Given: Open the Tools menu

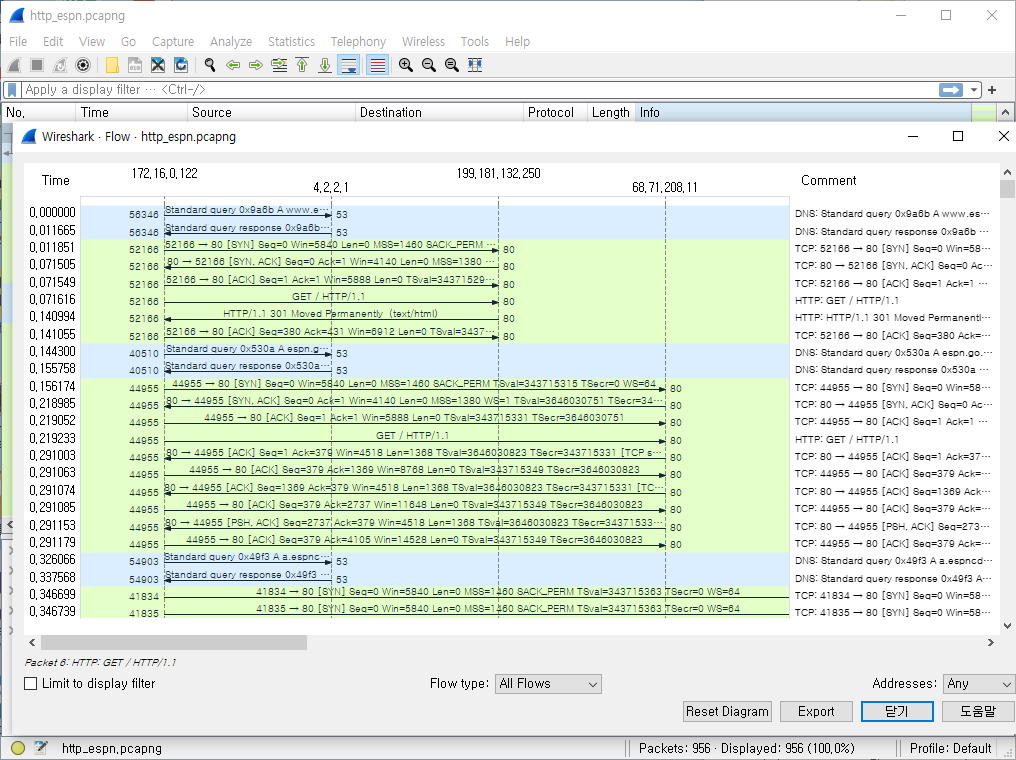Looking at the screenshot, I should coord(475,41).
